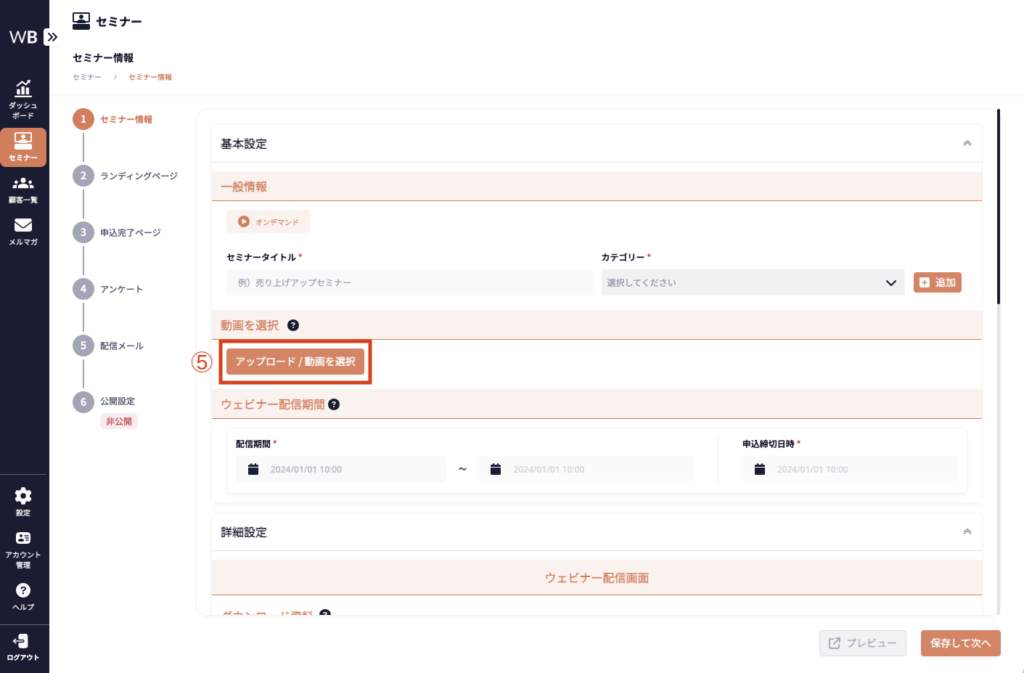Go to step 2 ランディングページ
Image resolution: width=1024 pixels, height=673 pixels.
point(138,176)
